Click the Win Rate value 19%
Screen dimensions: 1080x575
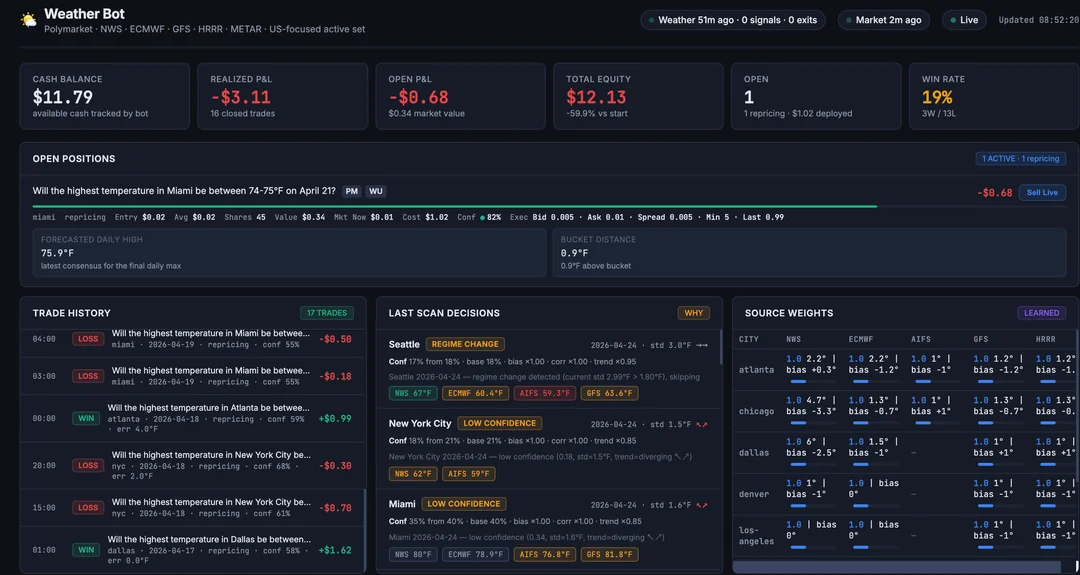(x=937, y=98)
